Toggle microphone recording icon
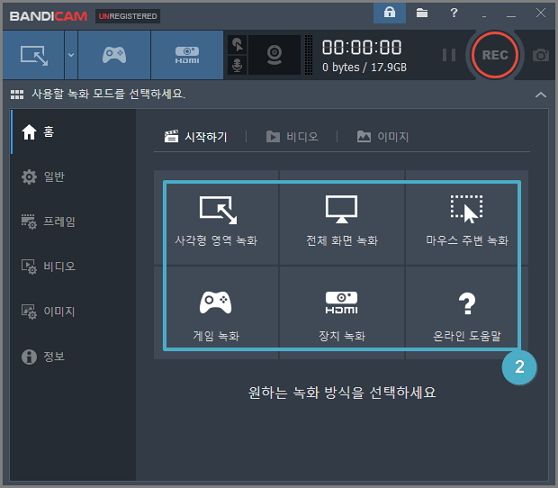 click(x=237, y=65)
